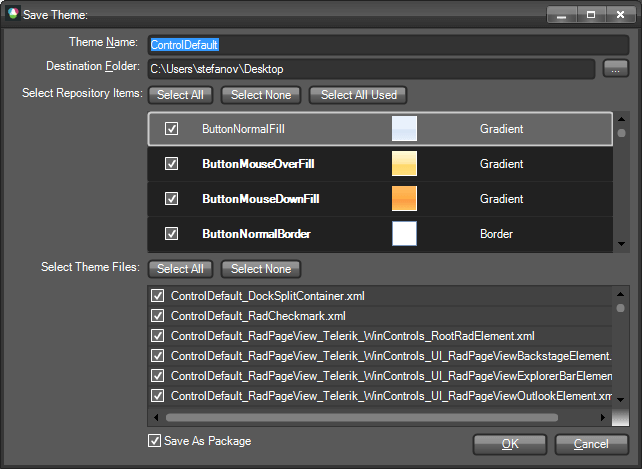Toggle the ButtonMouseDownFill checkbox
The height and width of the screenshot is (469, 642).
pos(171,199)
